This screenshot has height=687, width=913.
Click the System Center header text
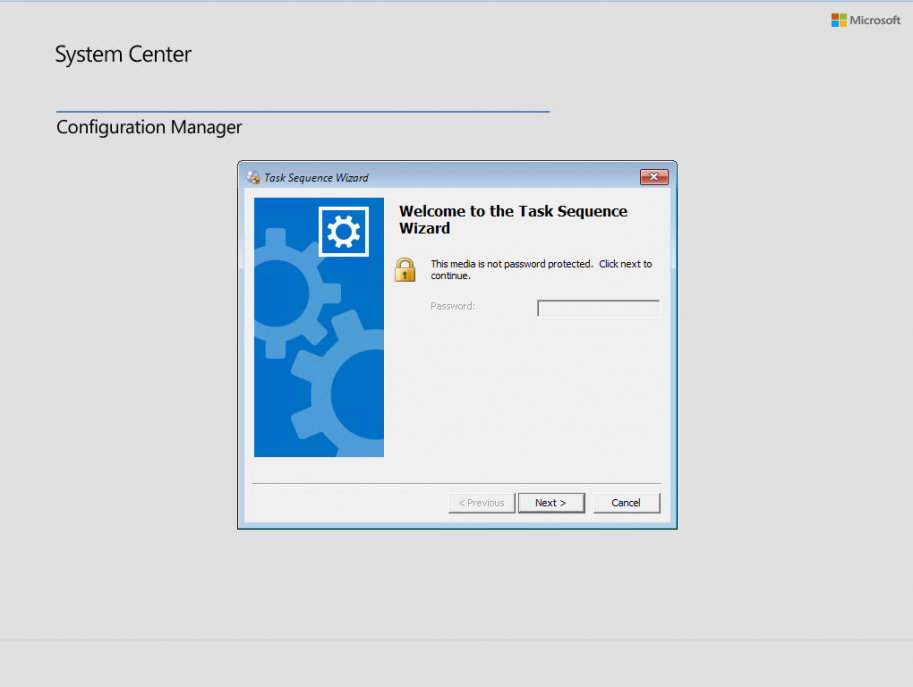tap(123, 54)
